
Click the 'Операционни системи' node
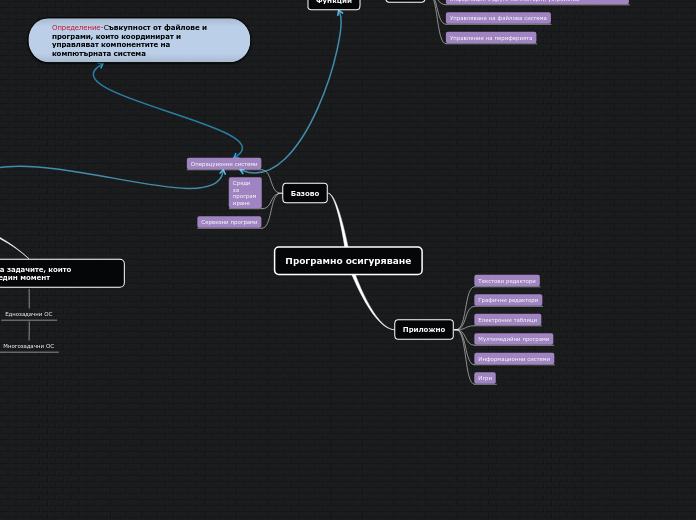224,164
